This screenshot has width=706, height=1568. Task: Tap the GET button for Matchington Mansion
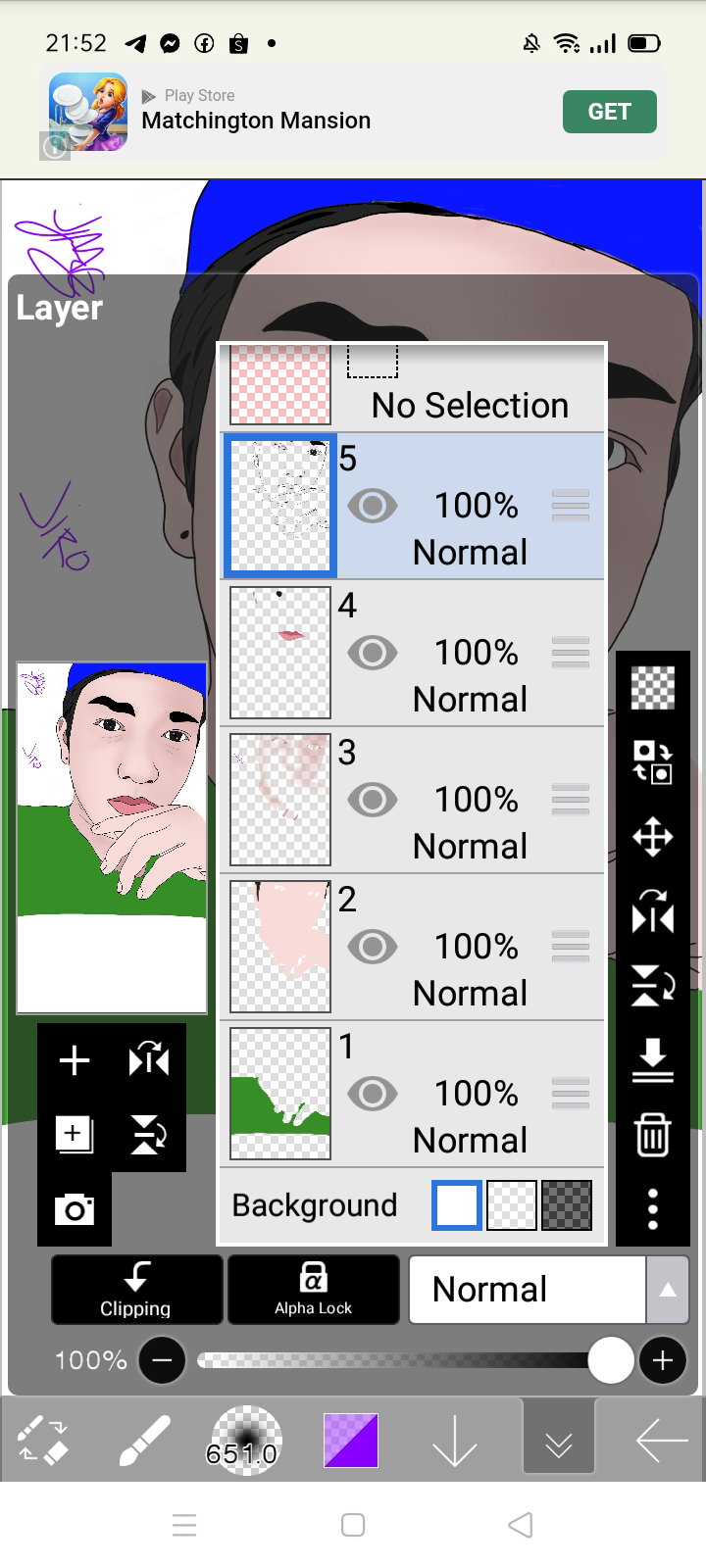coord(609,112)
